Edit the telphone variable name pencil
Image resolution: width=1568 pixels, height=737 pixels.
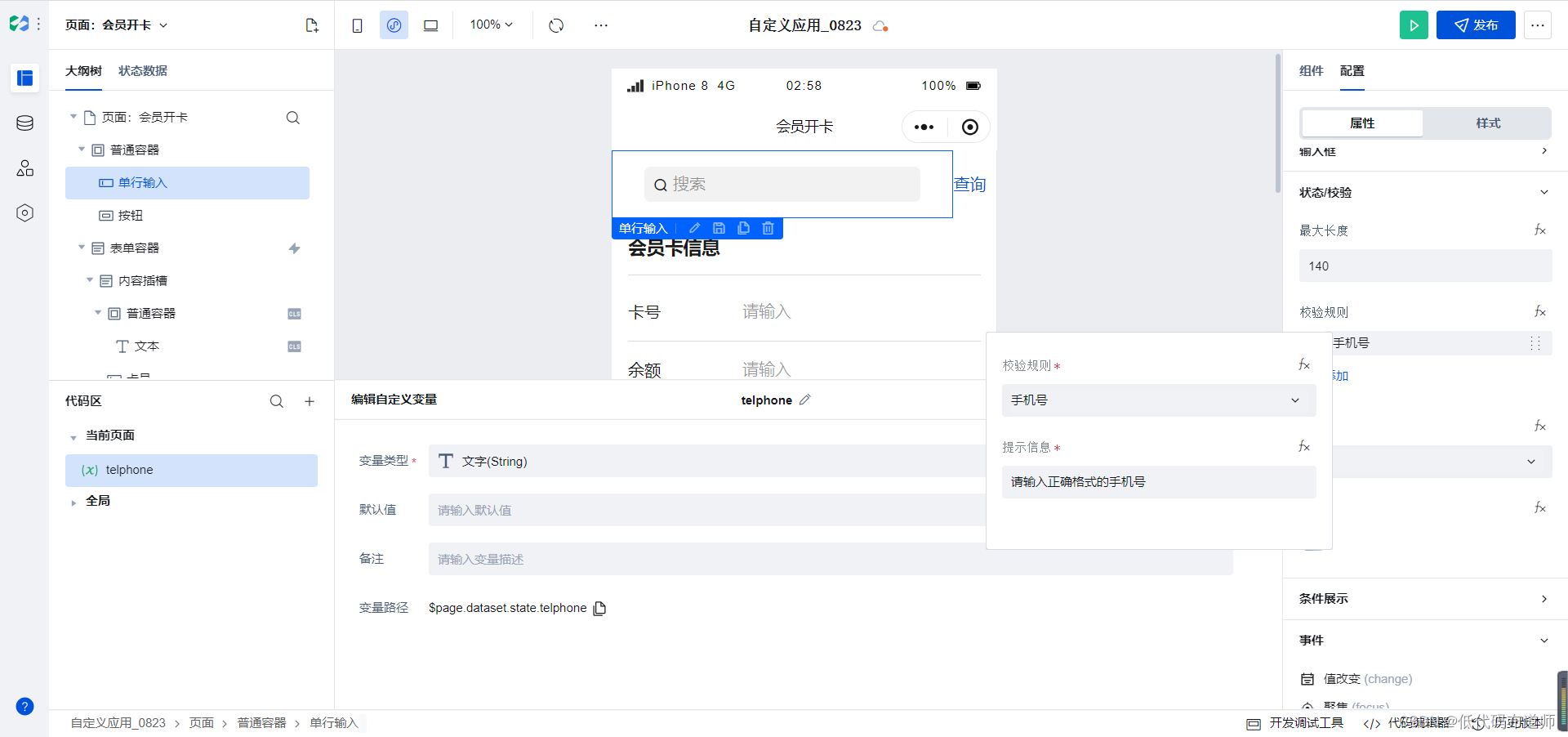[805, 400]
